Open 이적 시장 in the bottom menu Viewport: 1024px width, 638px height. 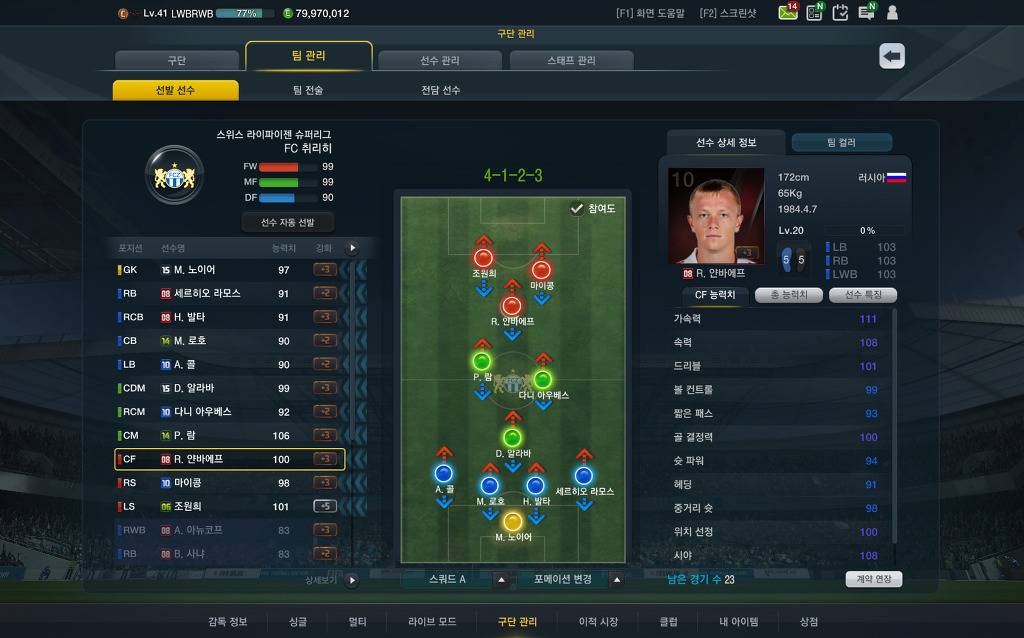[x=598, y=622]
